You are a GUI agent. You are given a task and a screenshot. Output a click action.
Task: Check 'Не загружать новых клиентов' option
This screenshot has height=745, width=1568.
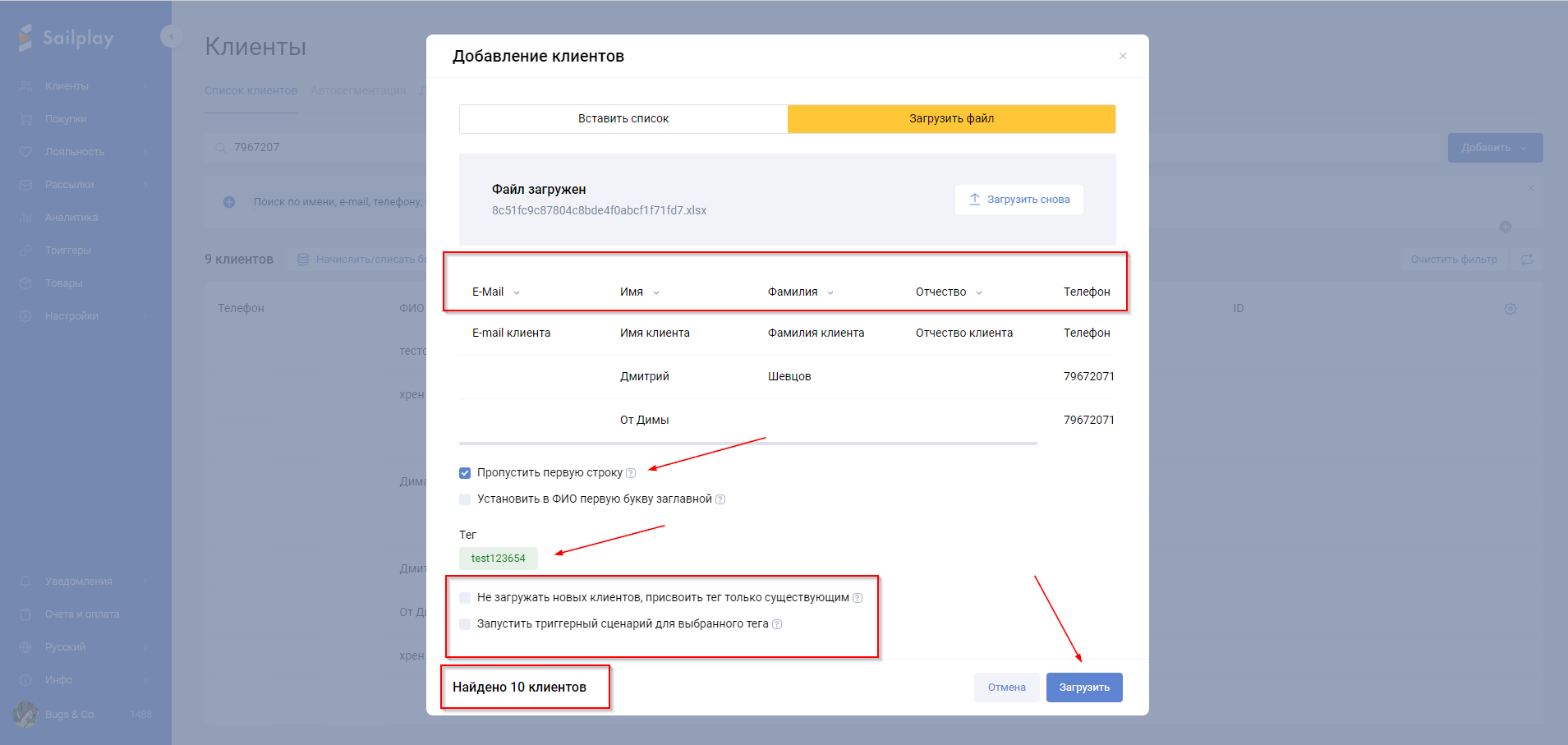pos(465,598)
